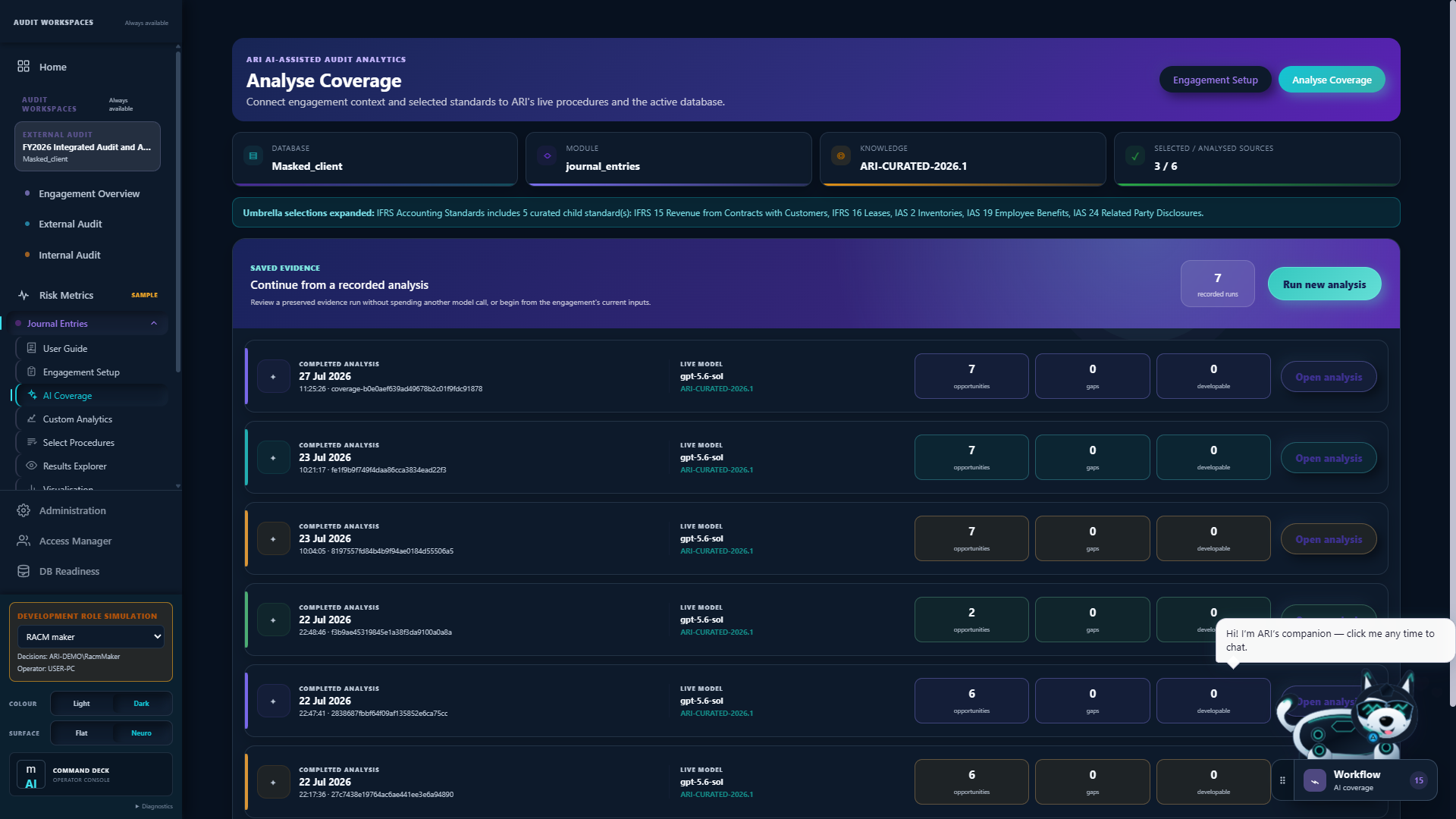The width and height of the screenshot is (1456, 819).
Task: Set surface style to Flat
Action: coord(81,733)
